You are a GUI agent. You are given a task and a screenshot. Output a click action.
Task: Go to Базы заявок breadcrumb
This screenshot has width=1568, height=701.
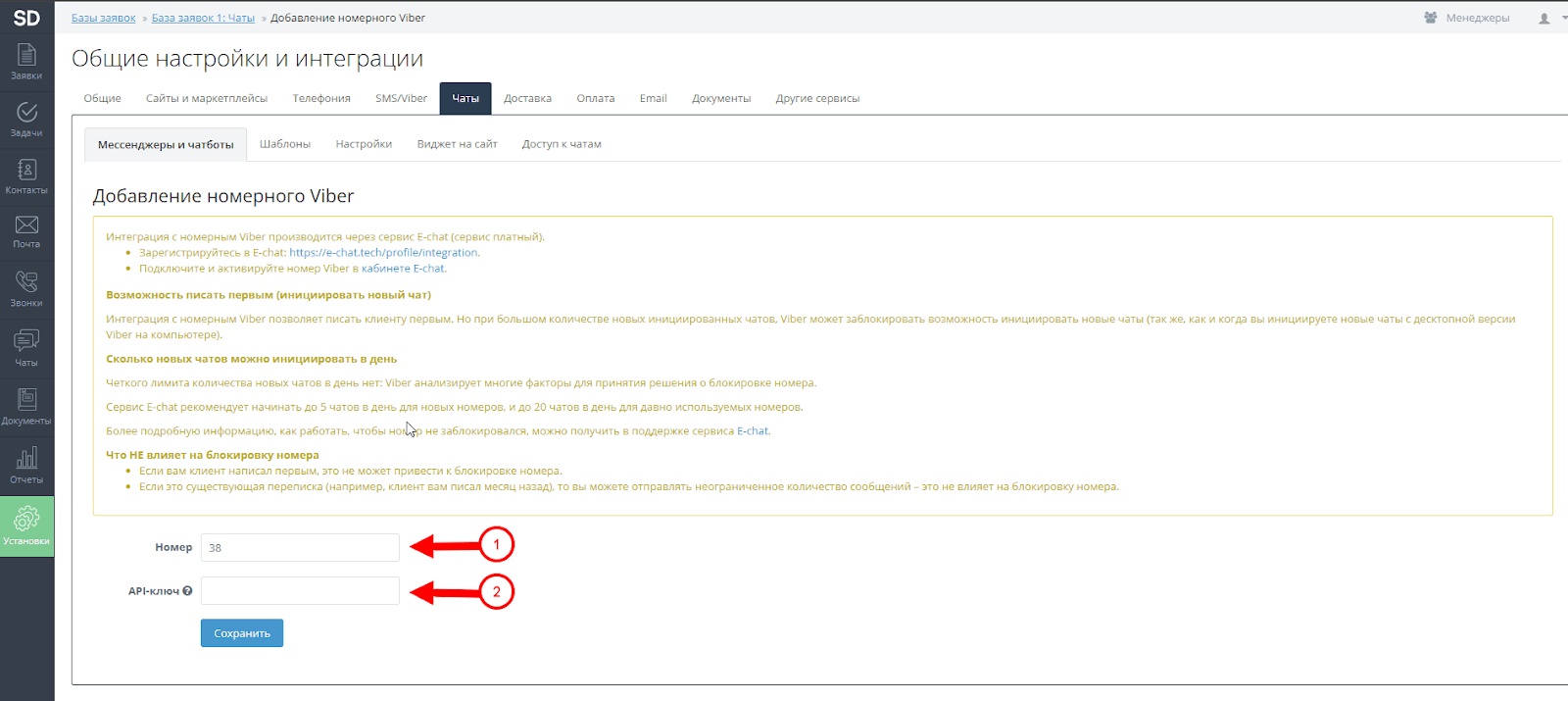(104, 18)
